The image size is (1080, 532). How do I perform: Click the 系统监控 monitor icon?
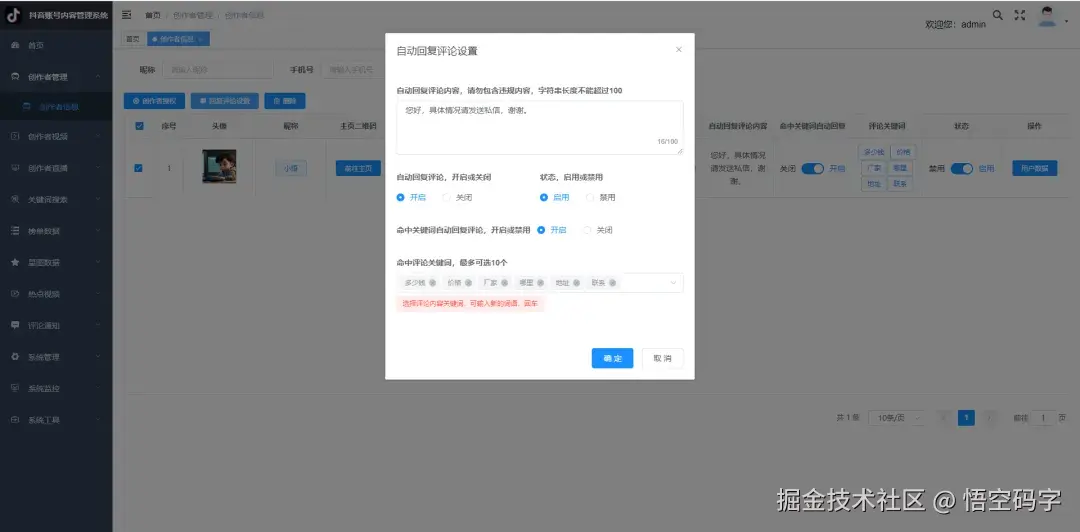point(15,388)
